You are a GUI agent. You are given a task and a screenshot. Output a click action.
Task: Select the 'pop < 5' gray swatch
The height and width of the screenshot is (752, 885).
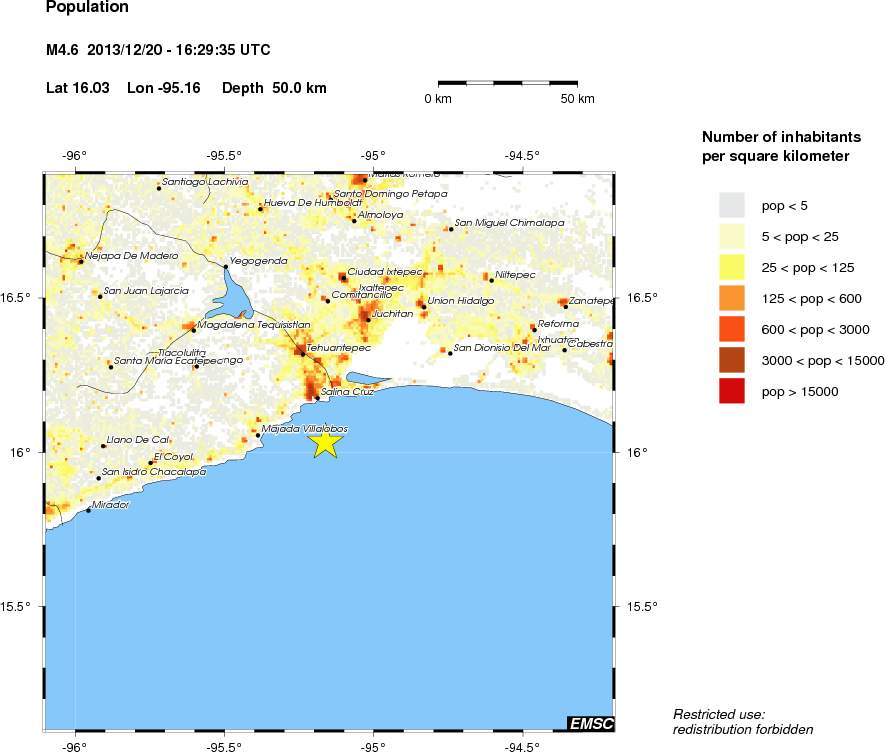tap(732, 205)
